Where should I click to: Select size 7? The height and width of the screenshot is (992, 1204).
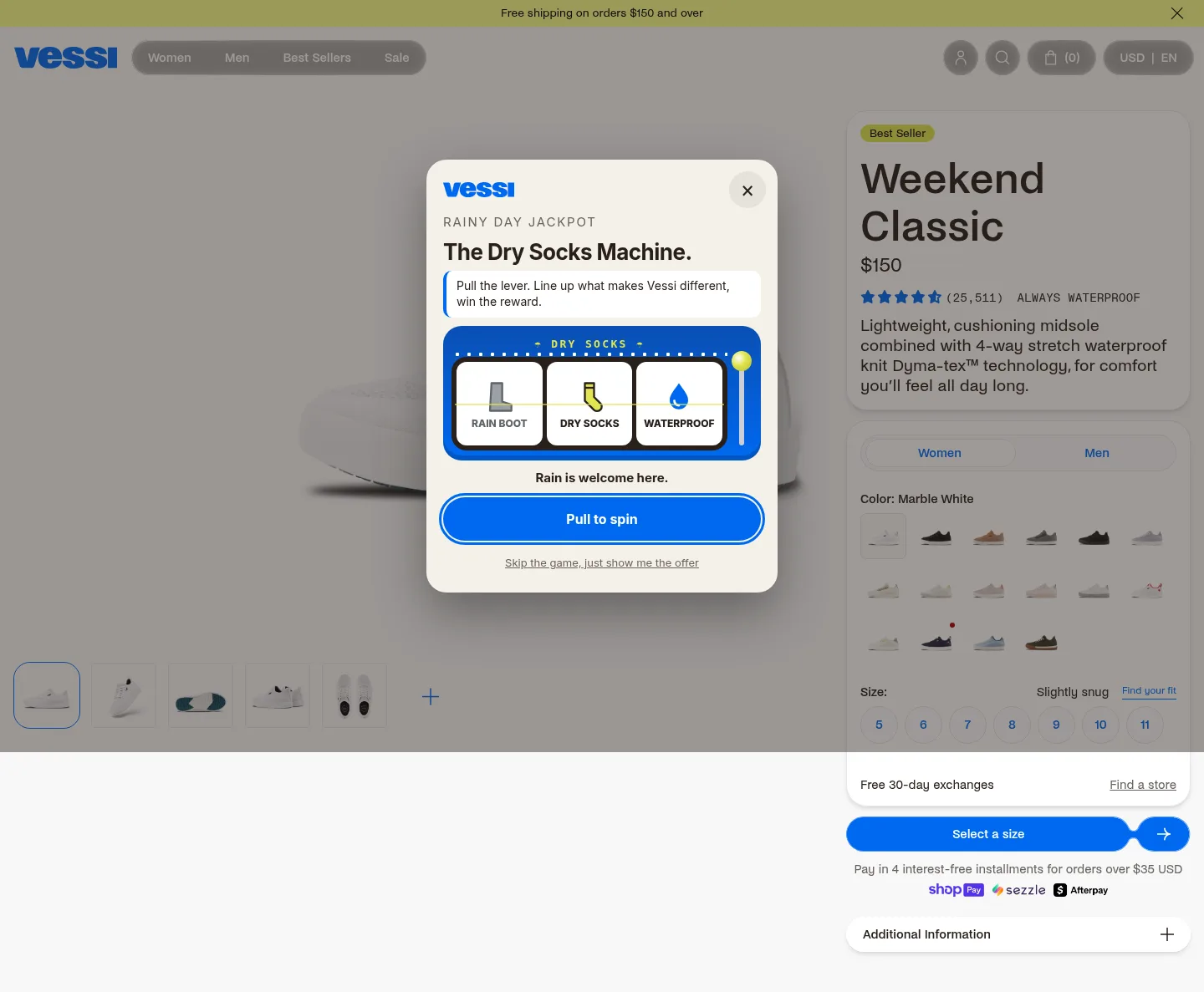point(967,725)
